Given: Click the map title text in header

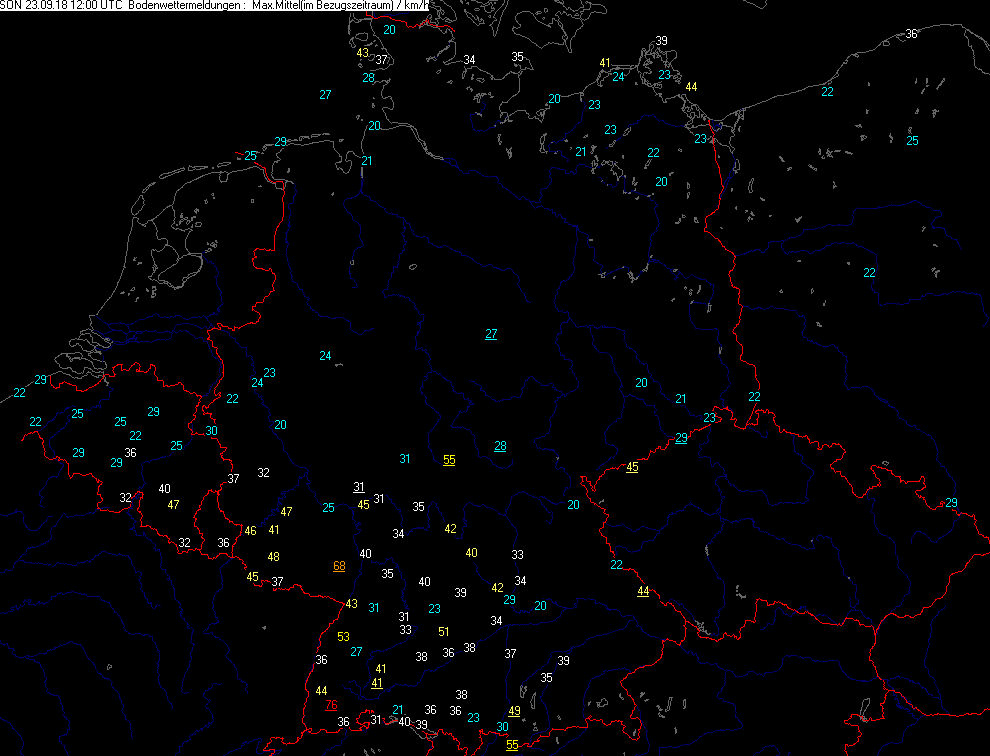Looking at the screenshot, I should 216,6.
